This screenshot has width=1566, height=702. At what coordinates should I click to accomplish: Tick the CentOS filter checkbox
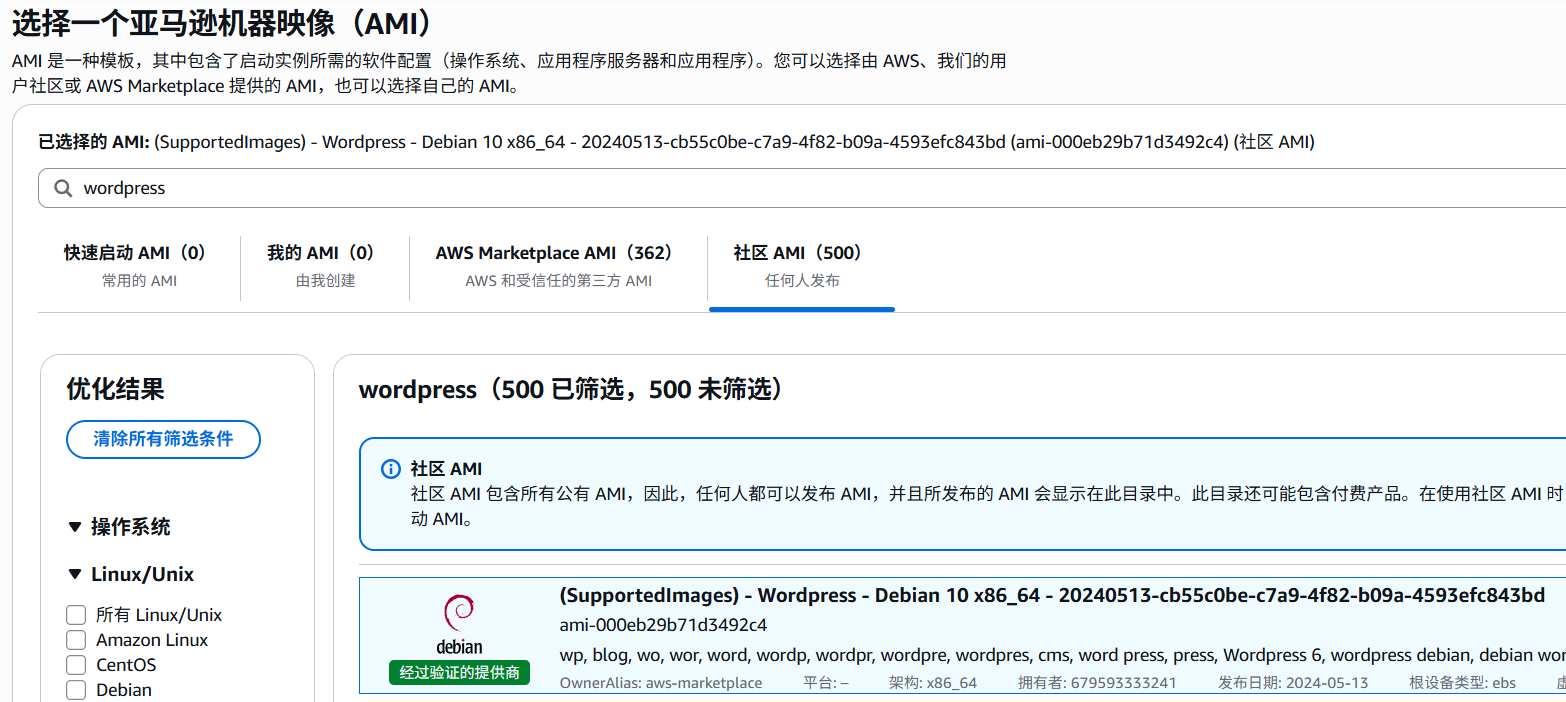click(x=76, y=665)
